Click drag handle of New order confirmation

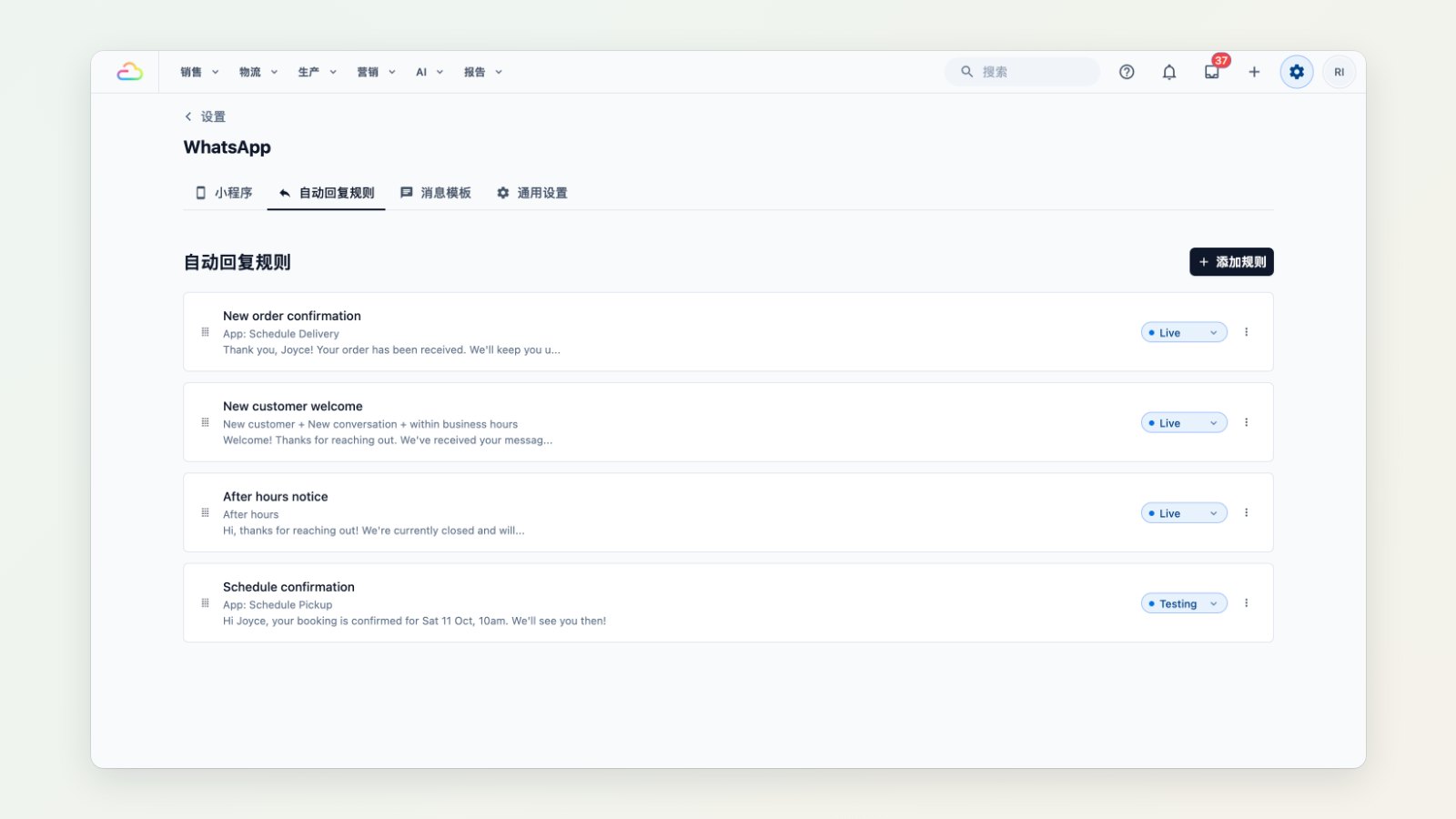[x=205, y=332]
